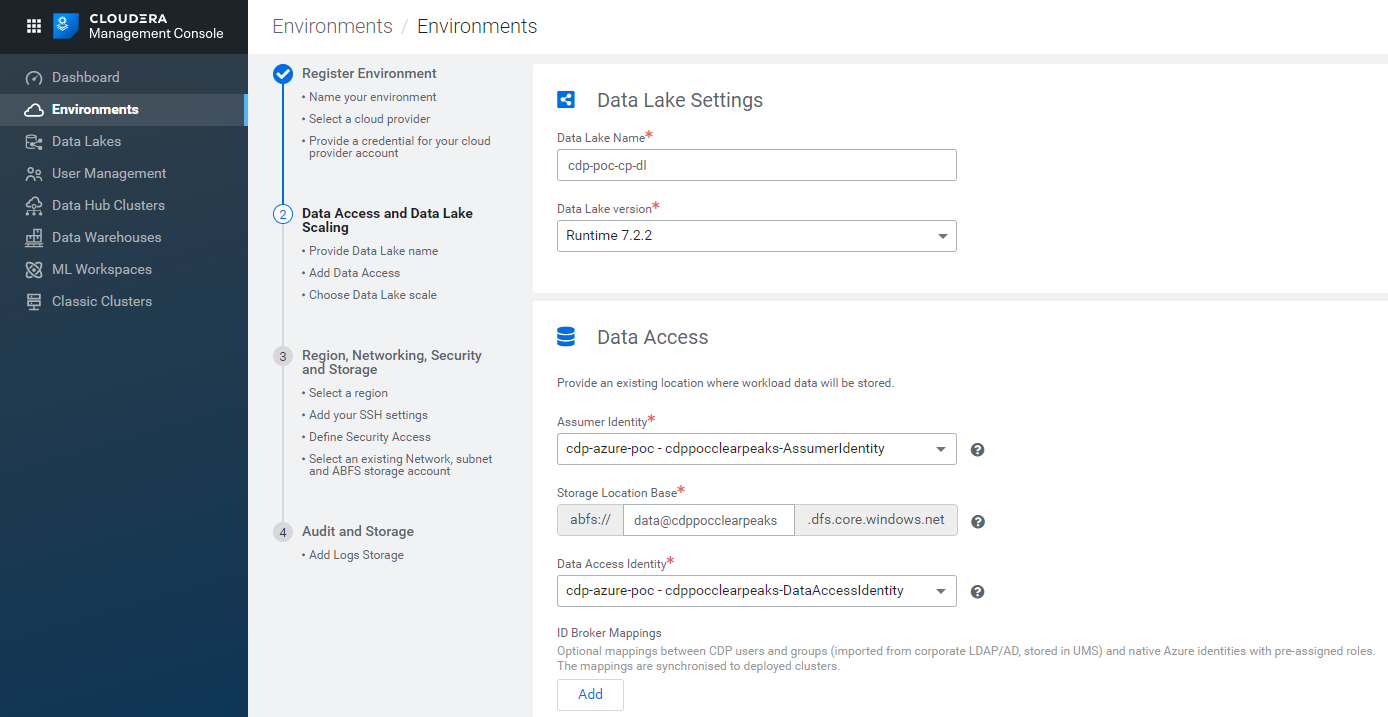Select Environments in the sidebar
Screen dimensions: 1388x717
[124, 110]
